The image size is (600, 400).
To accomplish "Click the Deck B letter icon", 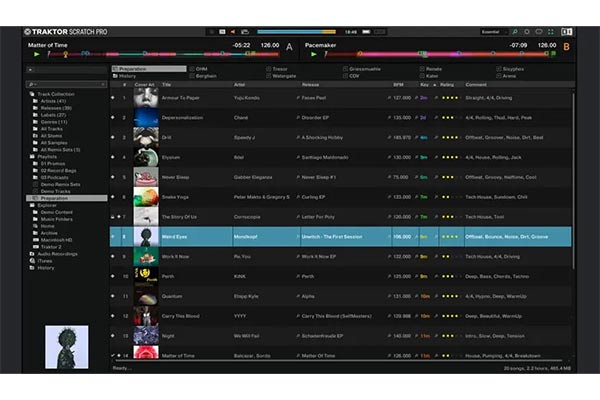I will (x=566, y=46).
